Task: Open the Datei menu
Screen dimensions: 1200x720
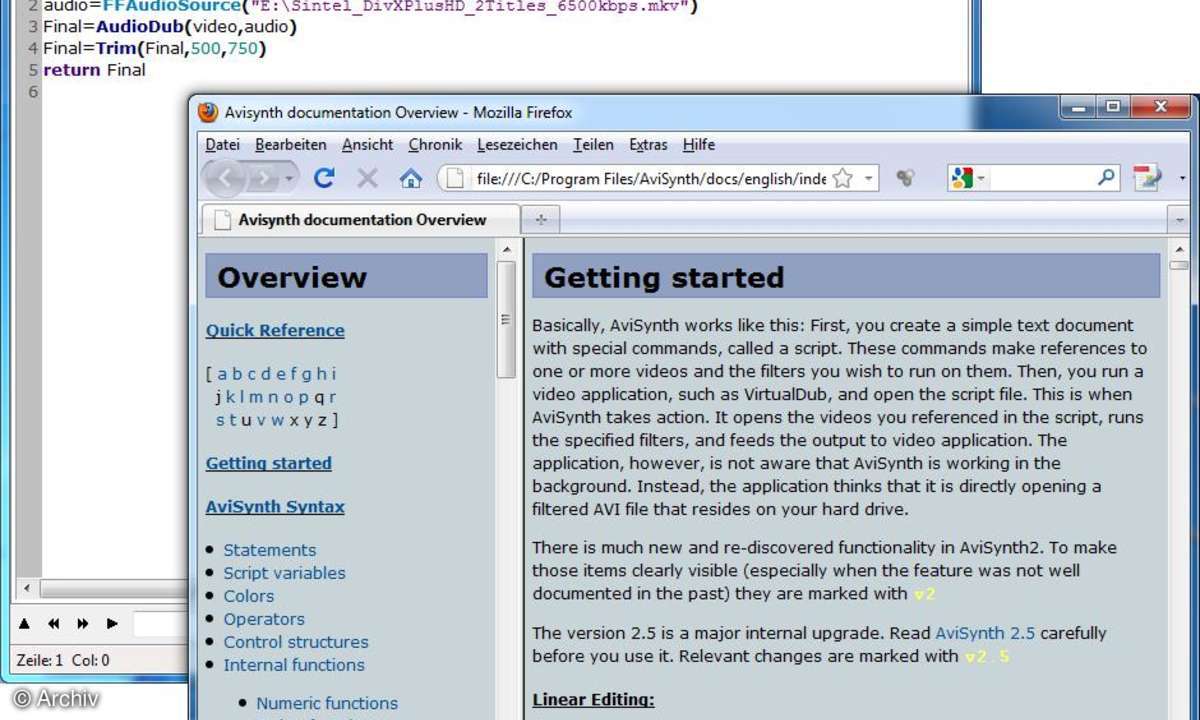Action: (x=223, y=145)
